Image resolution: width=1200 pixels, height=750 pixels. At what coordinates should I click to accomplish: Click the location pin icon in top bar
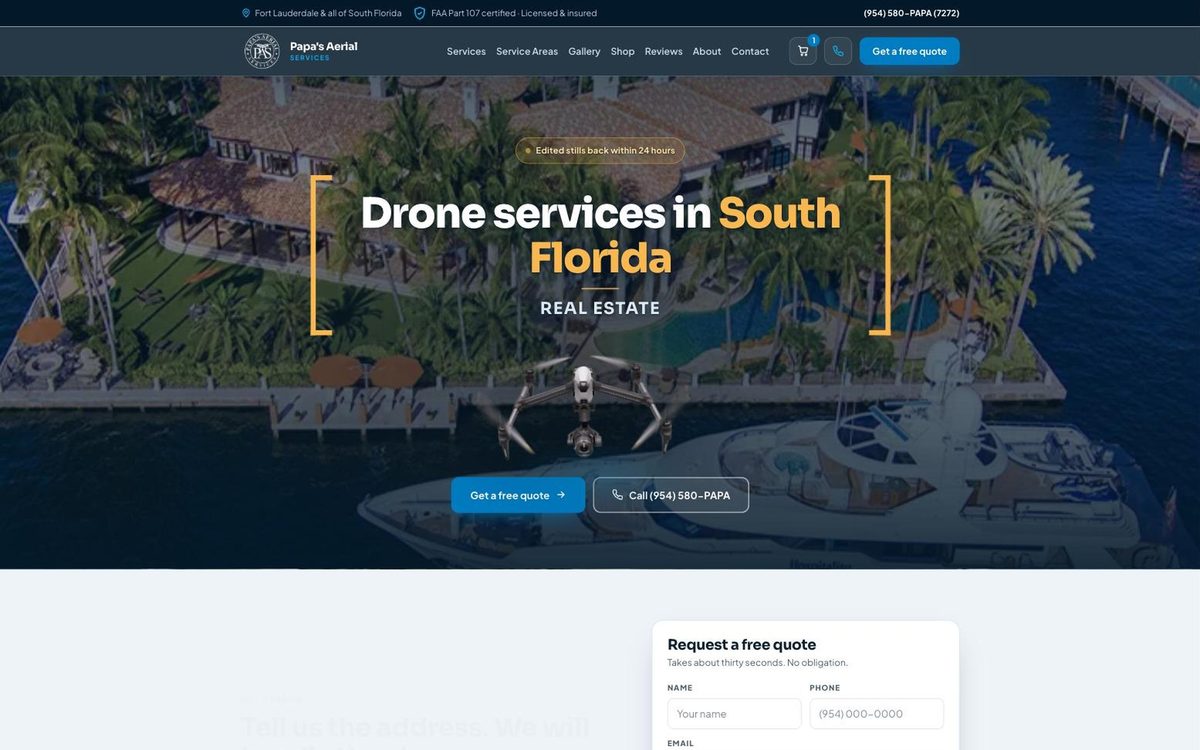point(246,13)
